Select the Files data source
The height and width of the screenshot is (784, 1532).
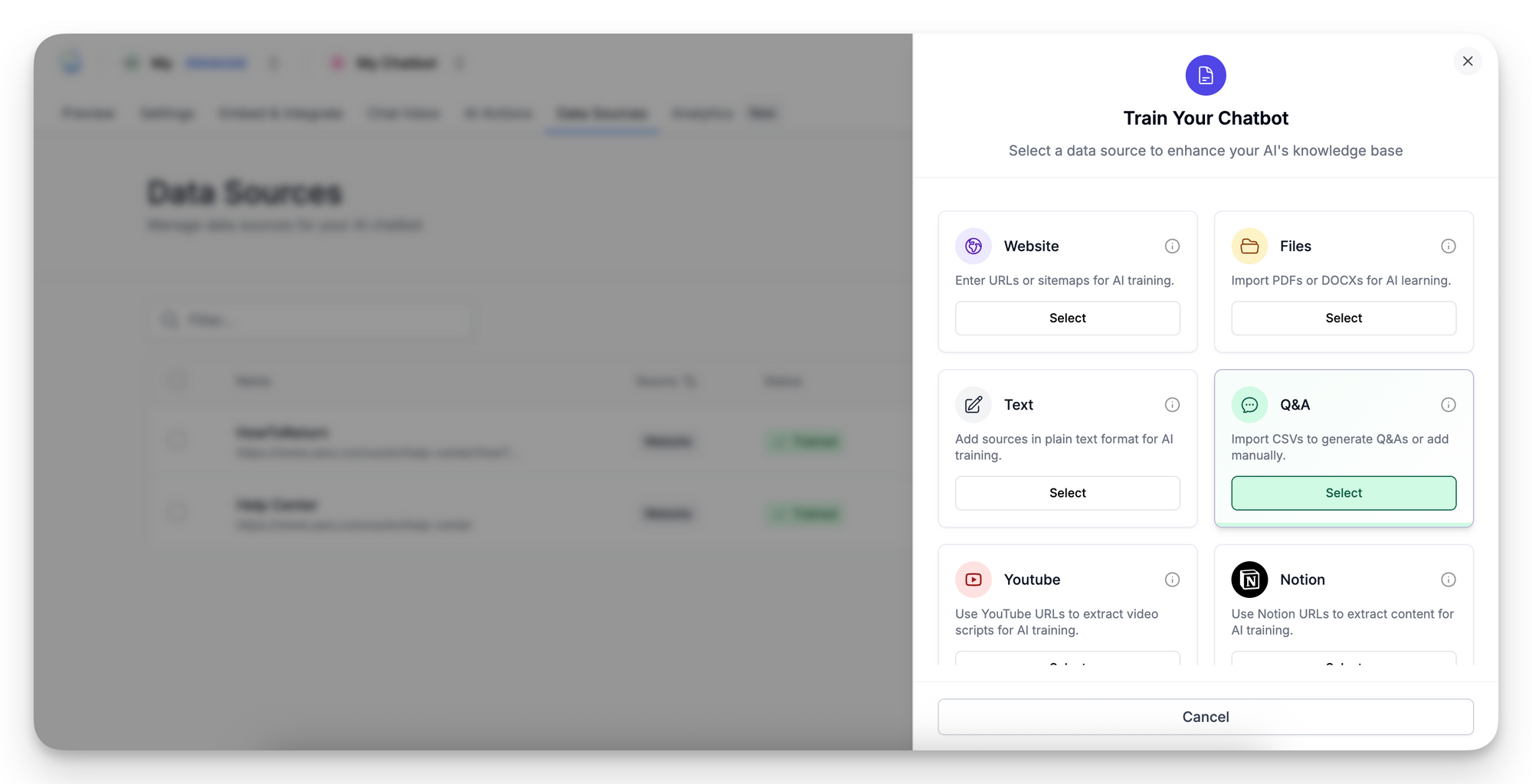point(1344,318)
